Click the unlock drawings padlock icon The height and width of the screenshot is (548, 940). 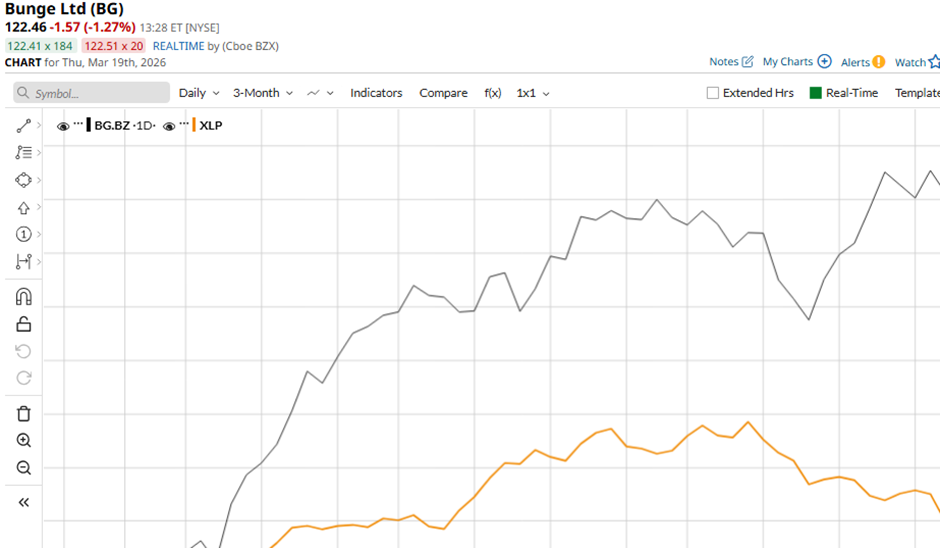tap(23, 324)
